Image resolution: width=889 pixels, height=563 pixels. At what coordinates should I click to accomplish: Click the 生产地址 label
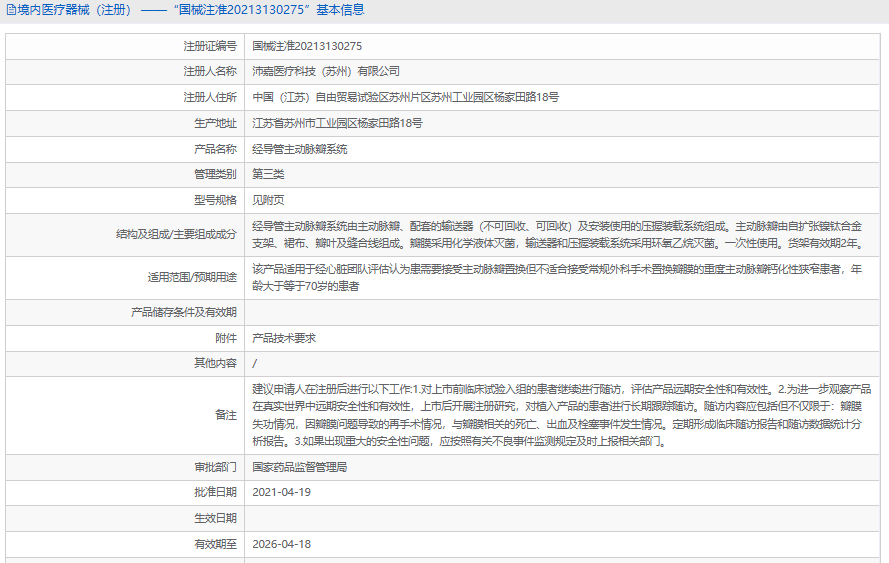(215, 124)
